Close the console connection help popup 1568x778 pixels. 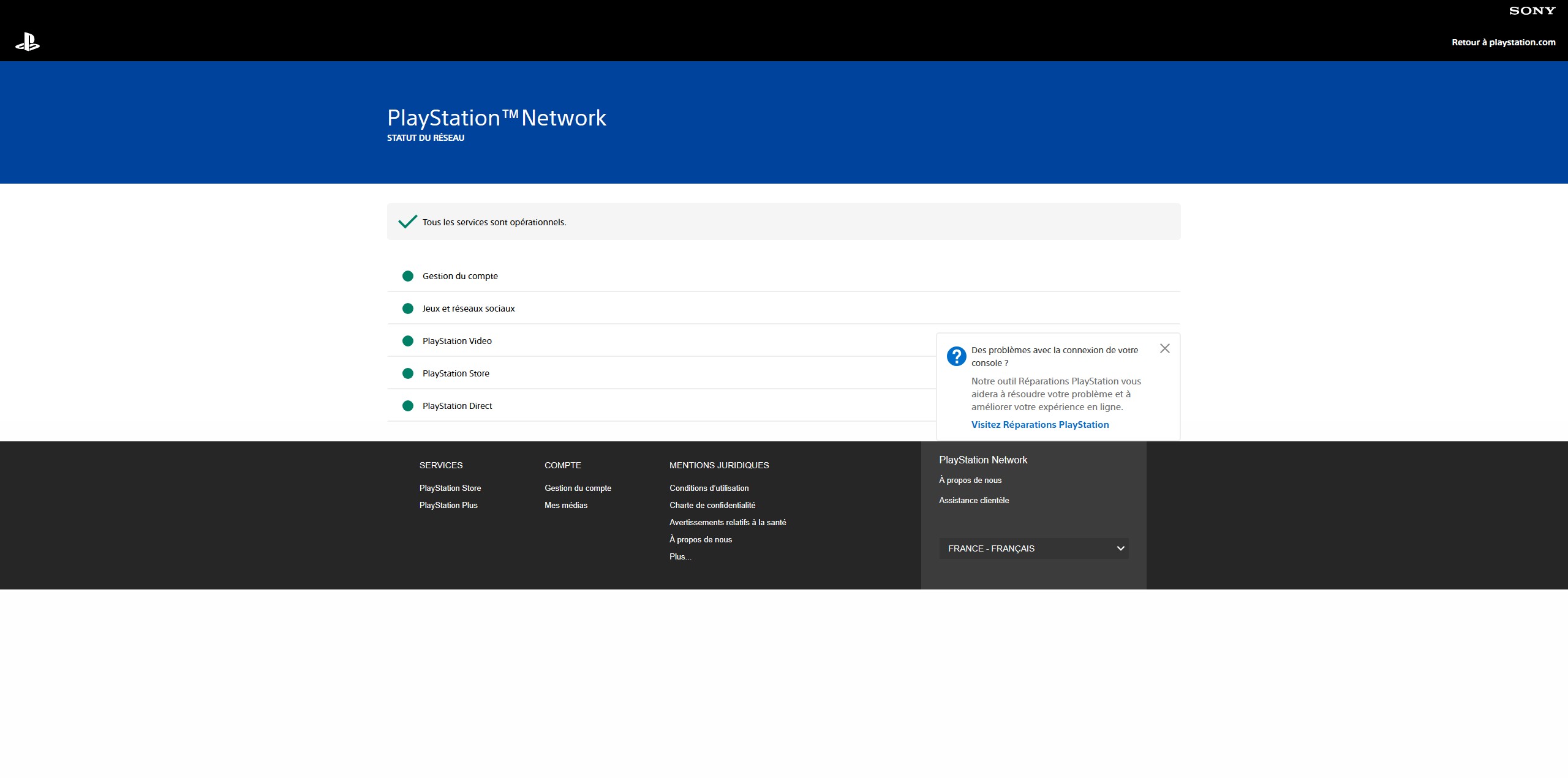[x=1164, y=348]
